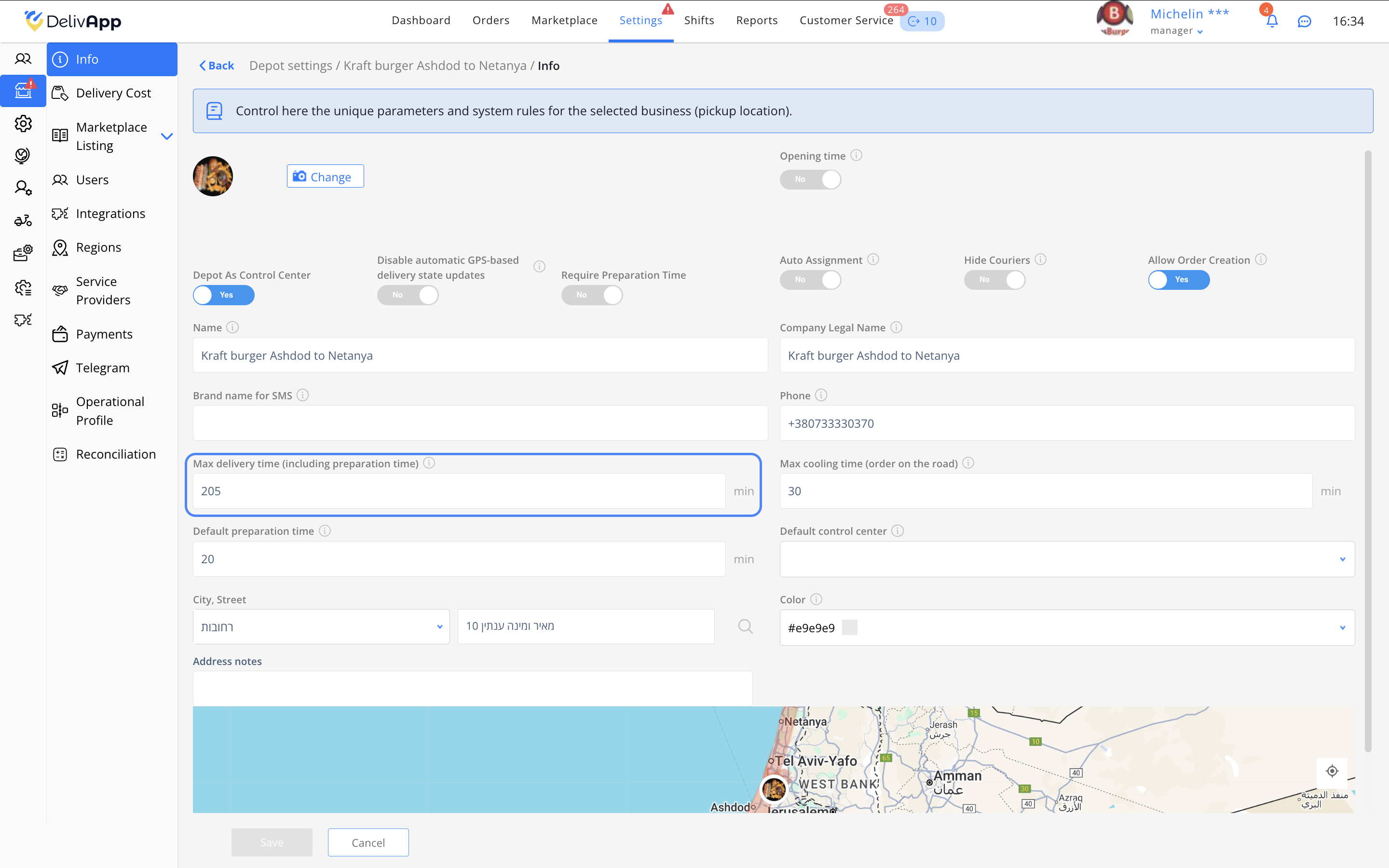Click the Max delivery time info icon
This screenshot has height=868, width=1389.
point(429,463)
